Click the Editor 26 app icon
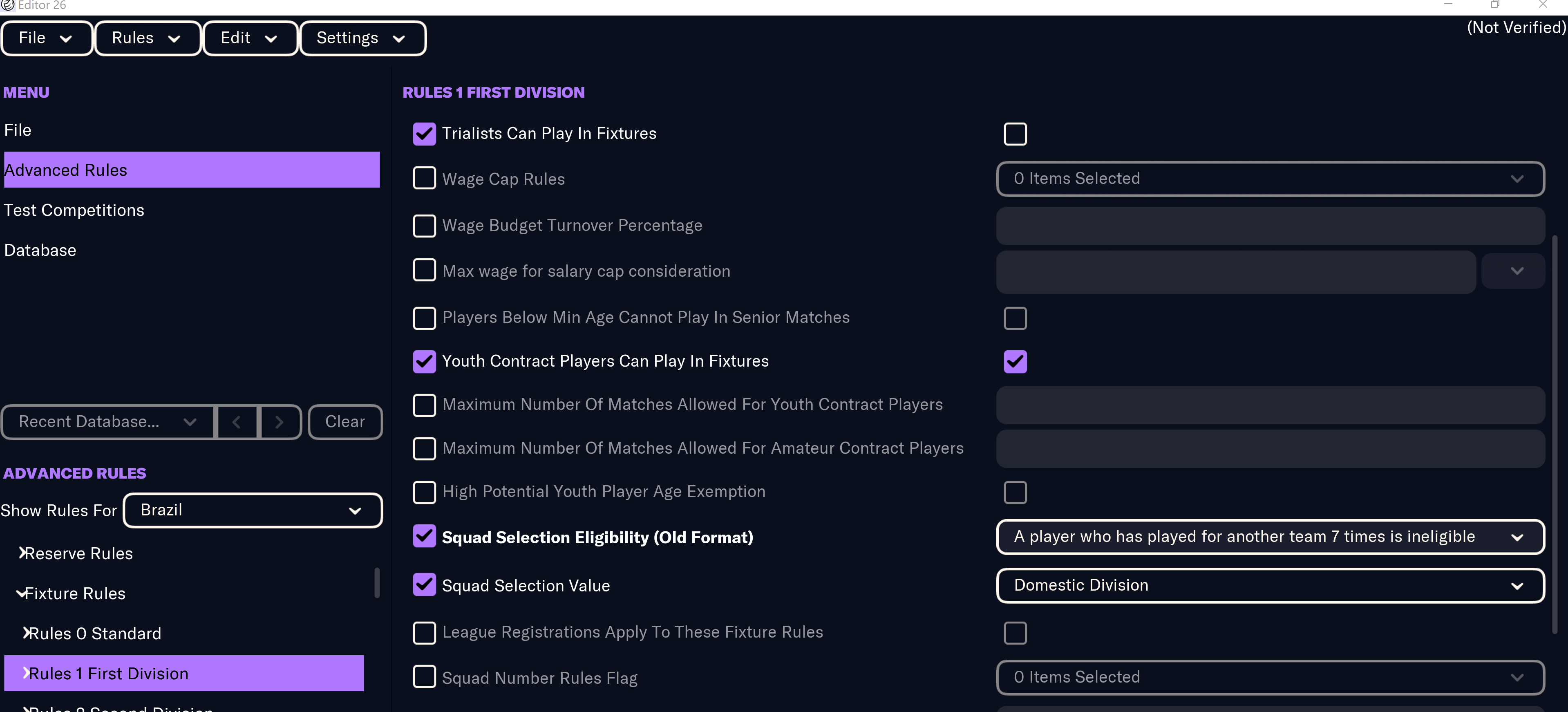 7,5
